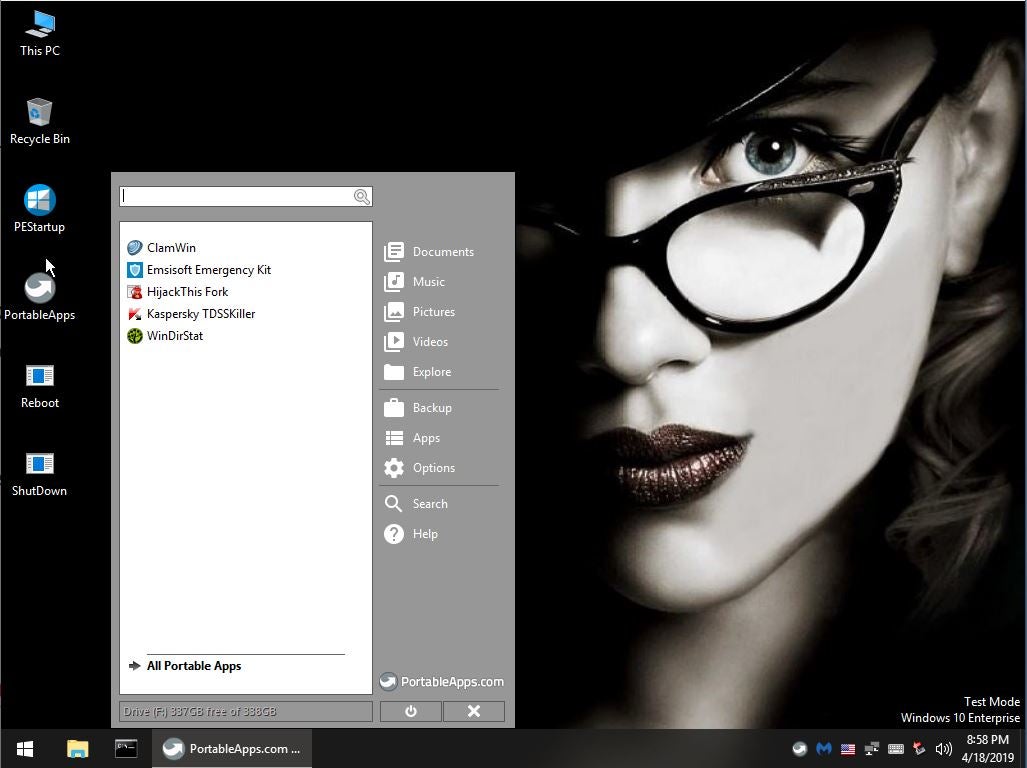This screenshot has width=1027, height=768.
Task: Open the Search function in PortableApps menu
Action: pos(428,503)
